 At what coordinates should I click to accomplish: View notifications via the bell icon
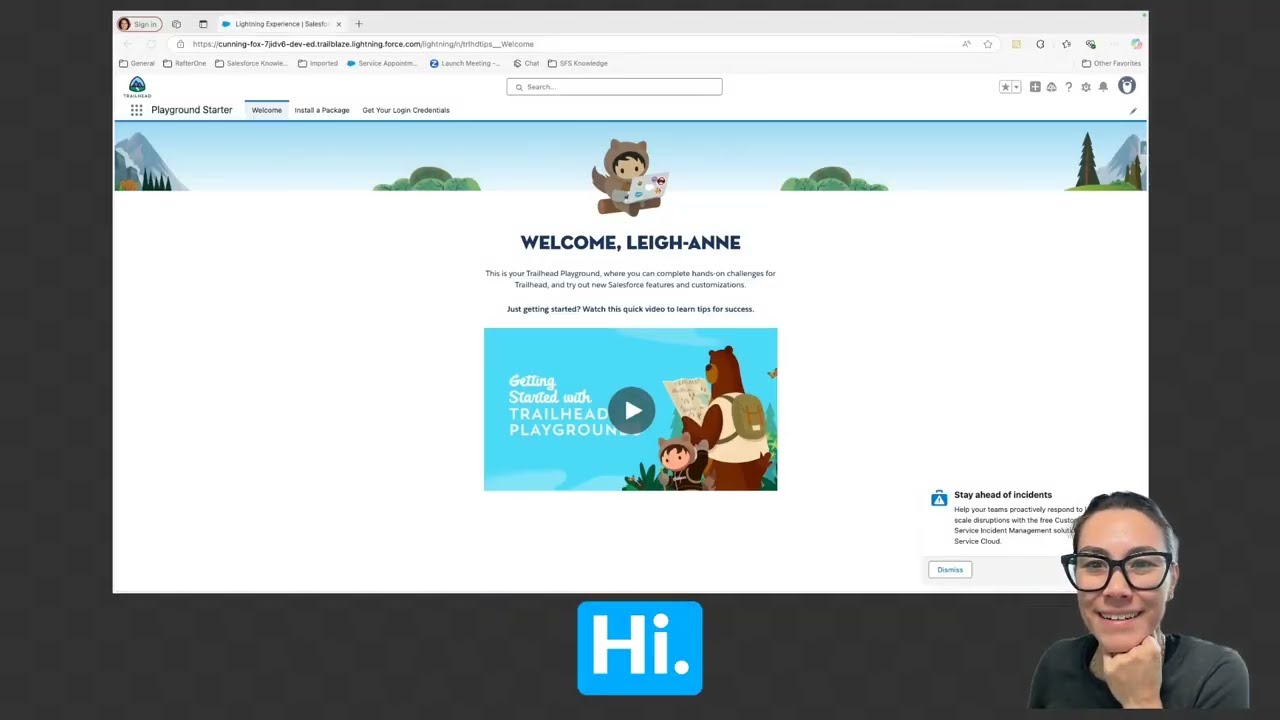pyautogui.click(x=1102, y=87)
